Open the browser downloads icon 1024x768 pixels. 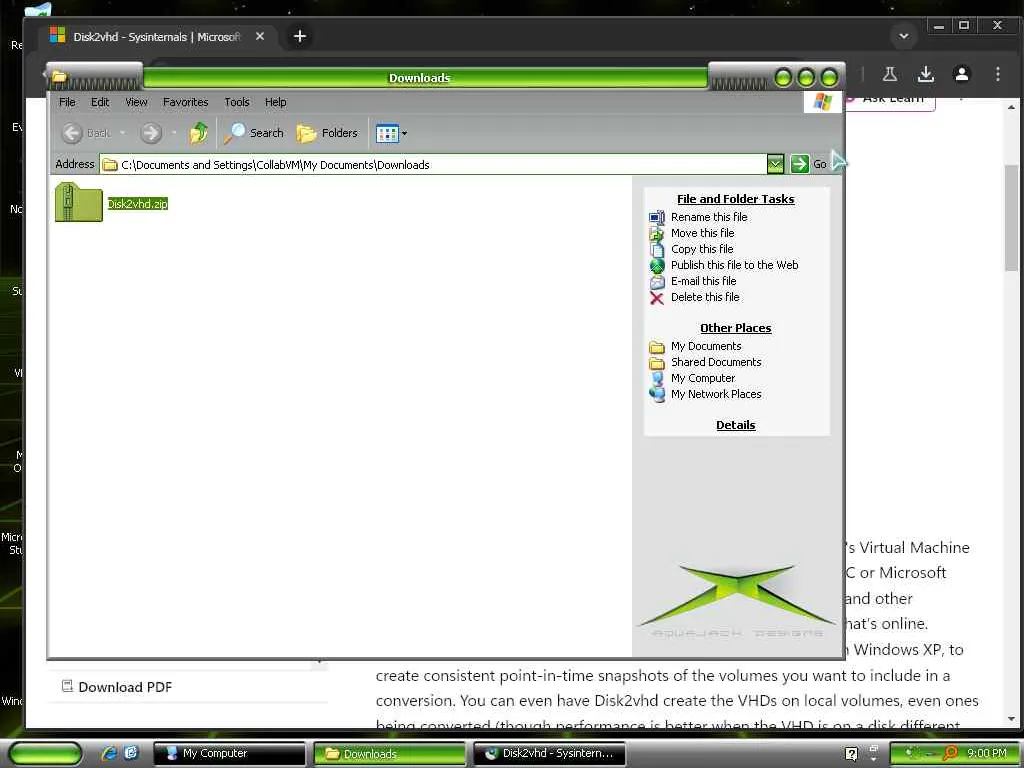coord(925,74)
